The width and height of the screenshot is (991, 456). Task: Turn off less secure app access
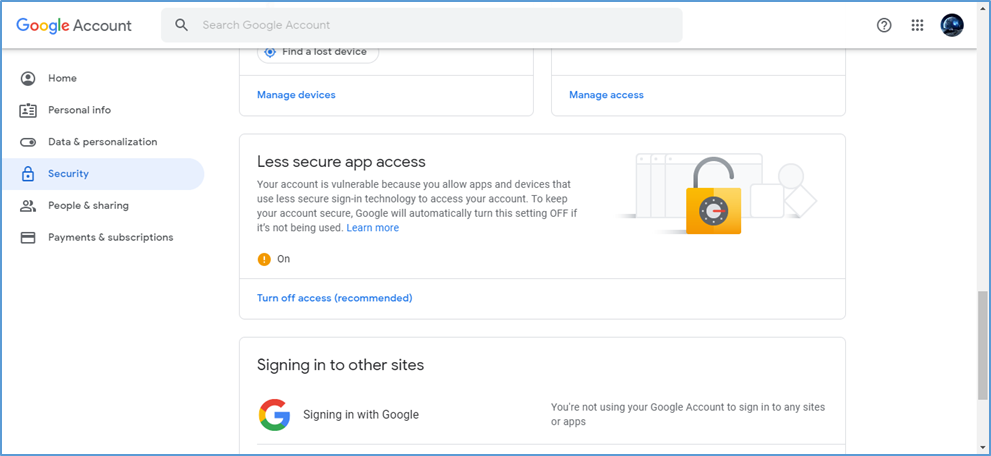coord(334,298)
